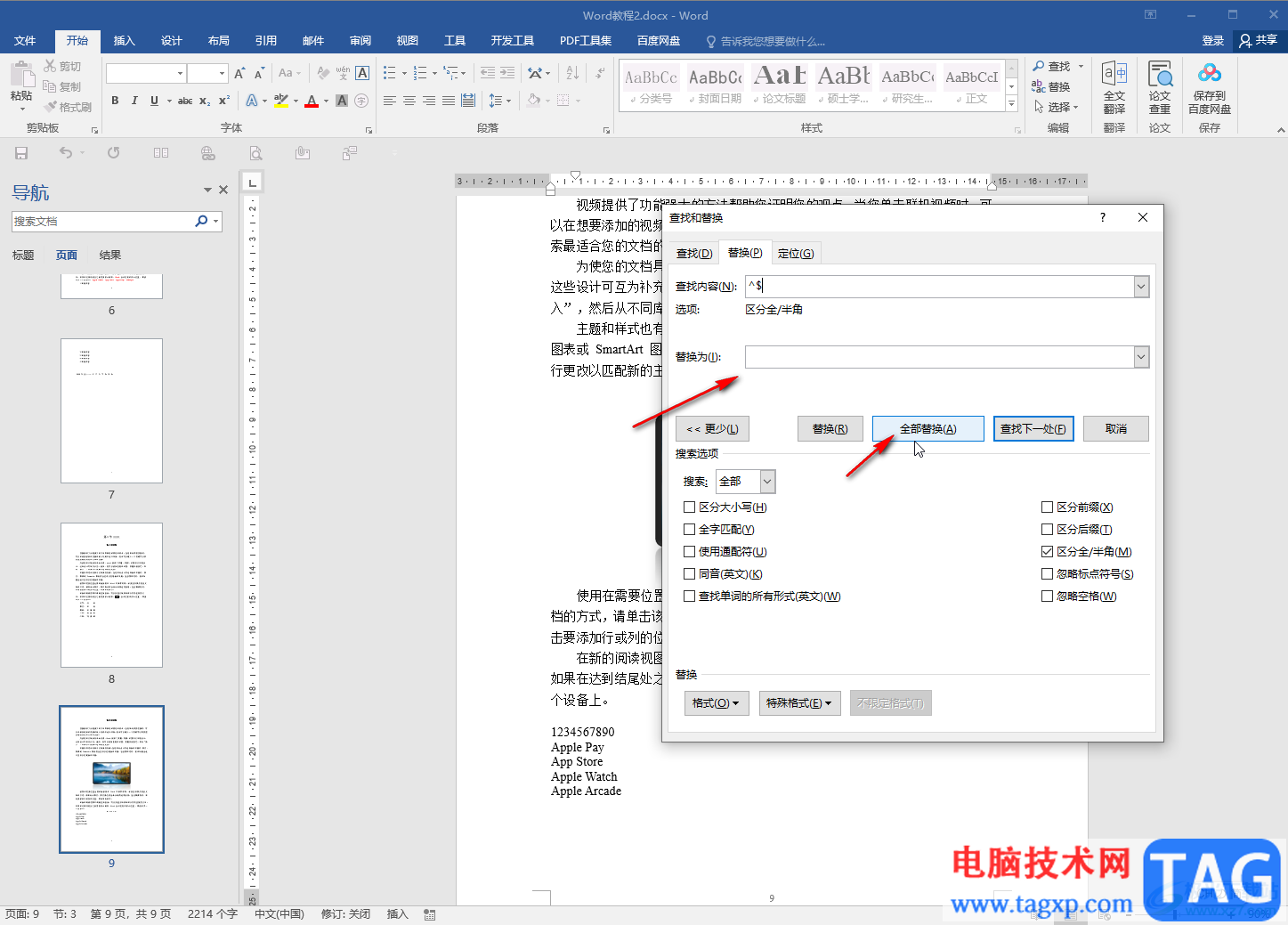Enable the match case checkbox
1288x925 pixels.
click(689, 507)
